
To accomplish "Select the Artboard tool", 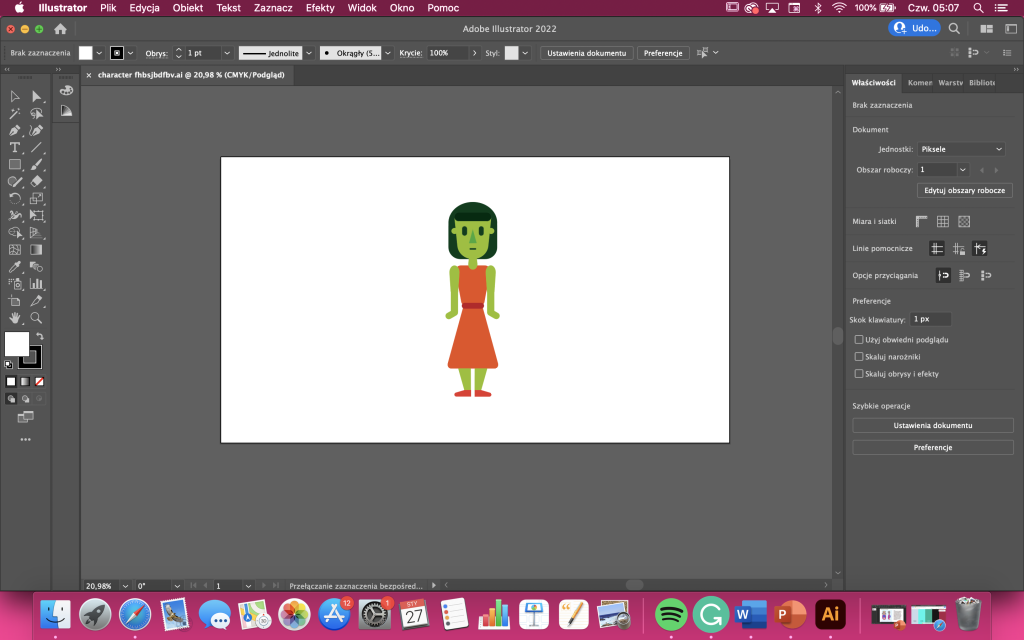I will (14, 301).
